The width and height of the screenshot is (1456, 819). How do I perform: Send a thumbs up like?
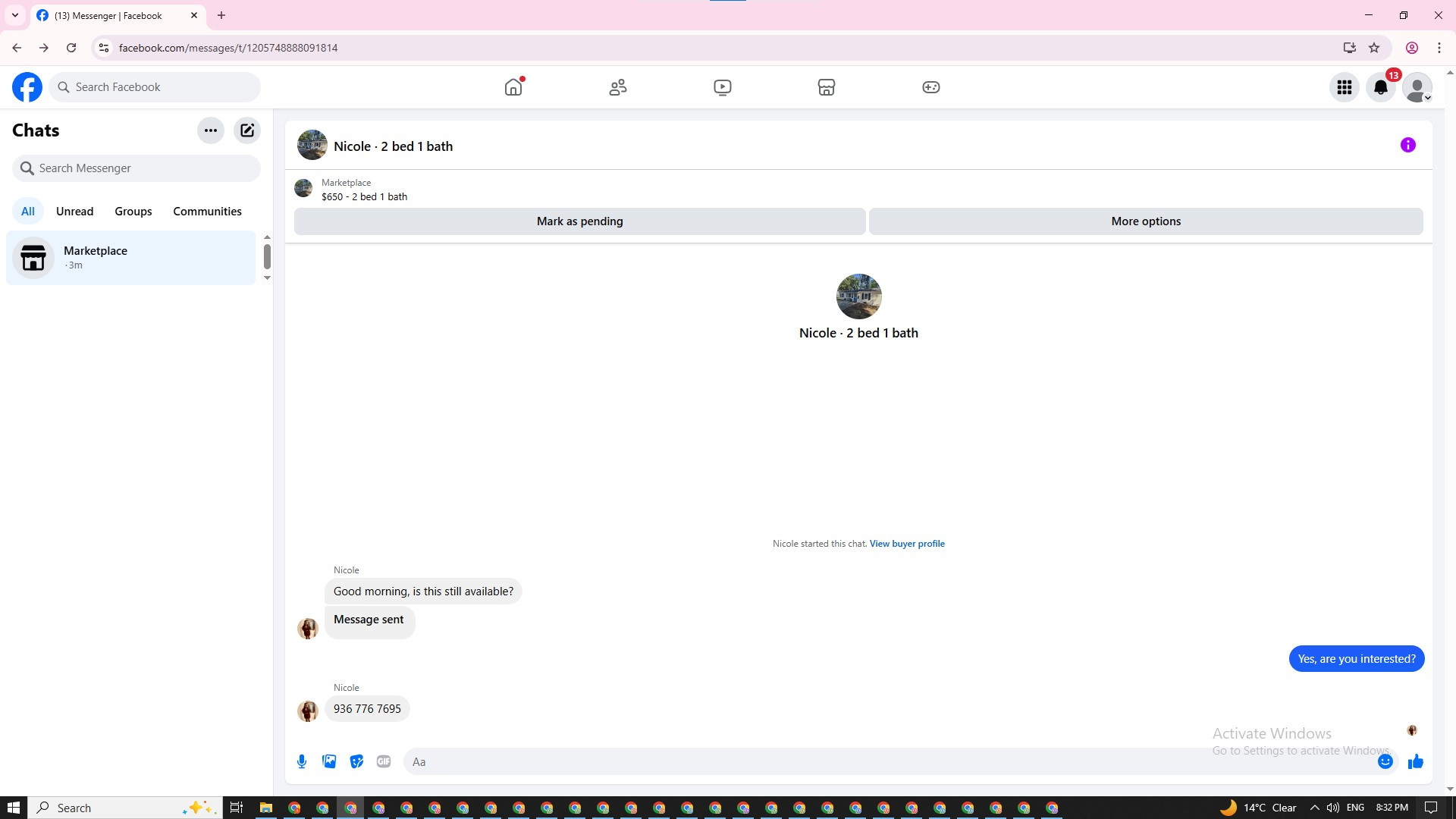(1415, 761)
